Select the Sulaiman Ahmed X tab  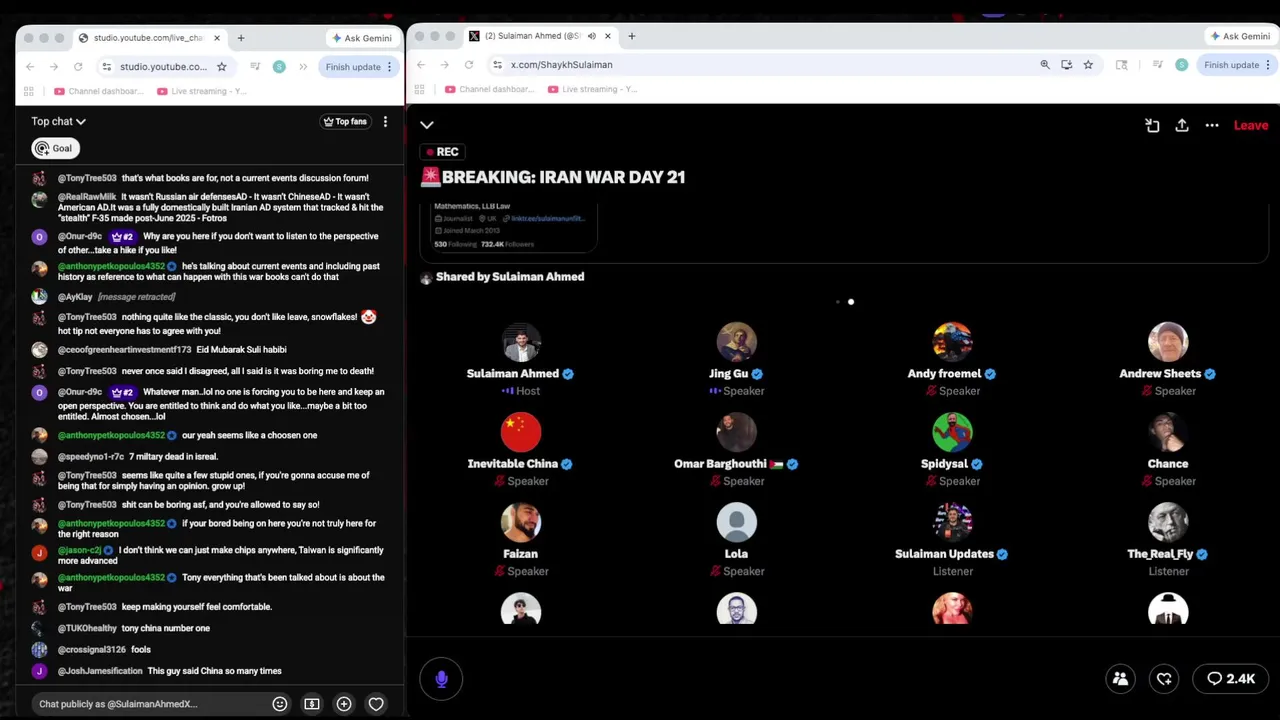[x=540, y=36]
